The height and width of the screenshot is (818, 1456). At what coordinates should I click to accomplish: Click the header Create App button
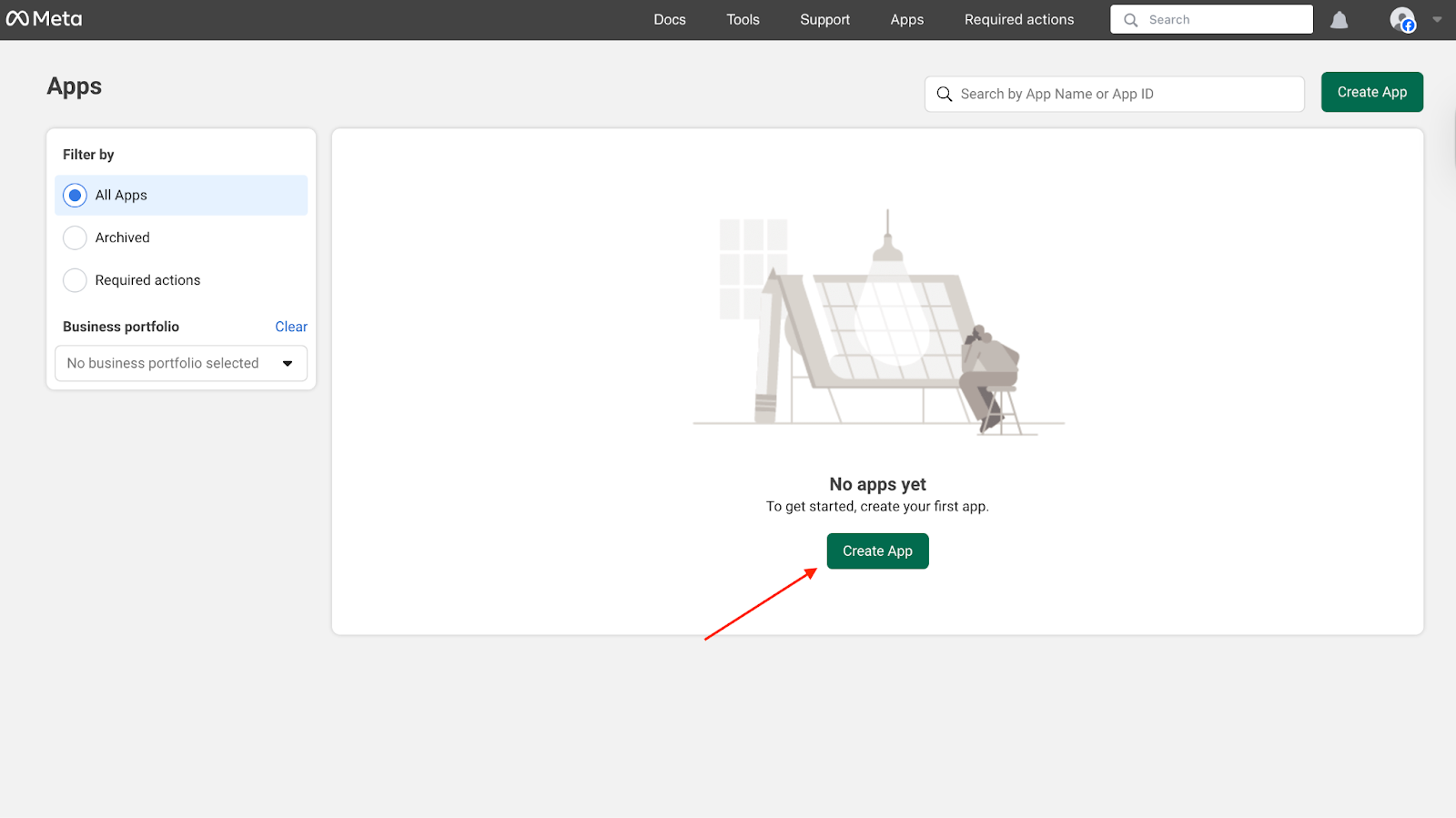point(1371,92)
